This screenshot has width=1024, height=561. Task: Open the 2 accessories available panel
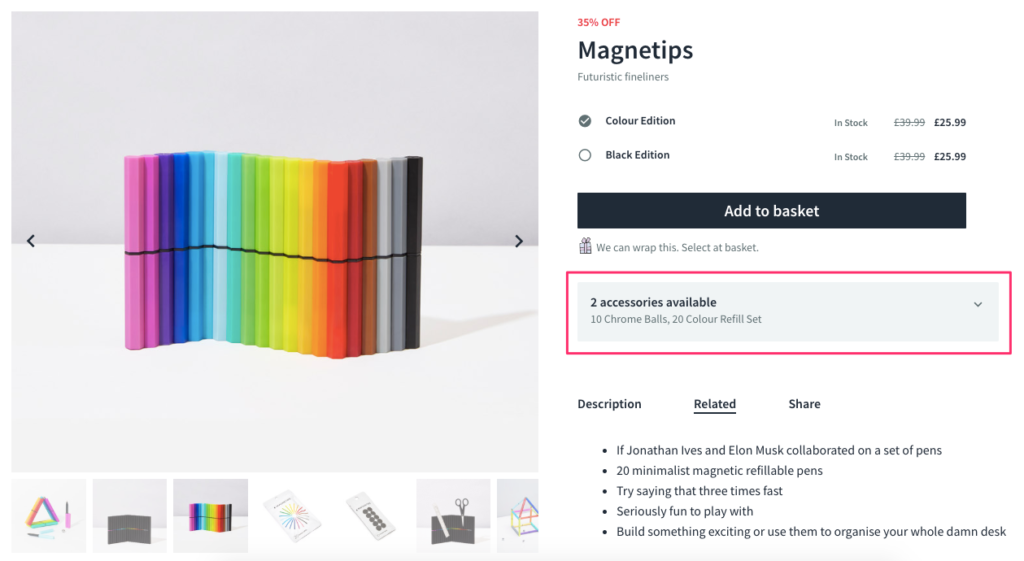click(788, 312)
